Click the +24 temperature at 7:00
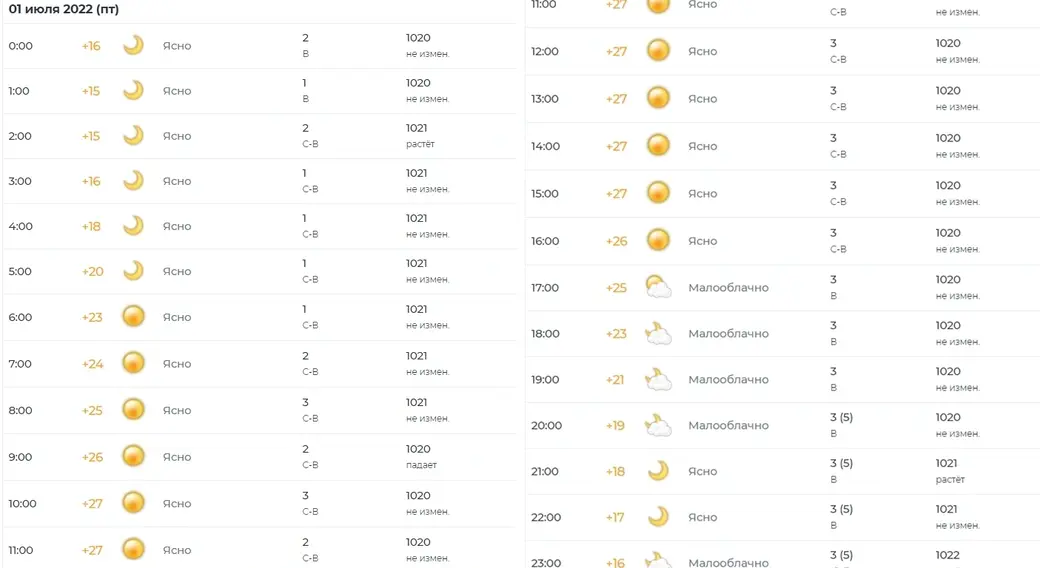 coord(92,364)
